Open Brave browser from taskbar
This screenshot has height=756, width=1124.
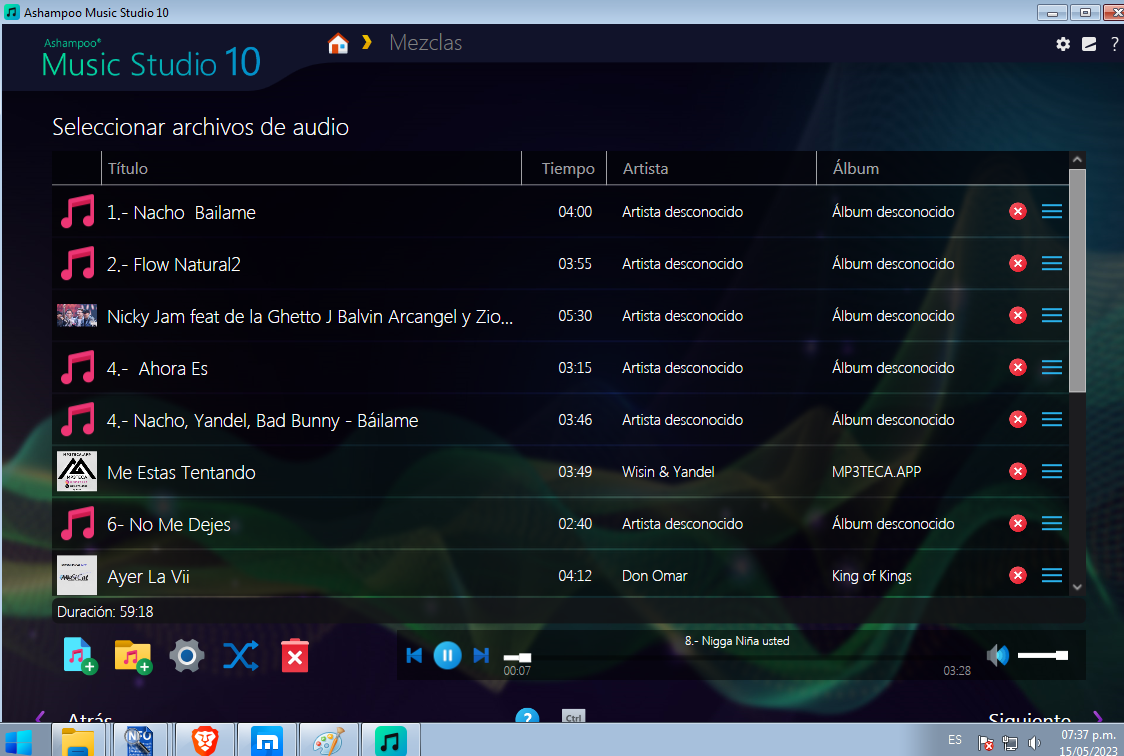205,740
